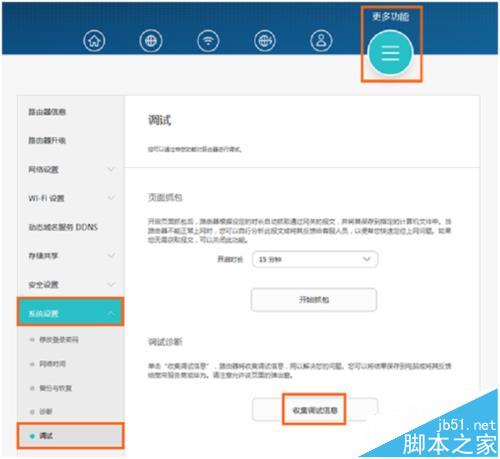Expand the 存储共享 section chevron
Image resolution: width=500 pixels, height=459 pixels.
coord(111,256)
